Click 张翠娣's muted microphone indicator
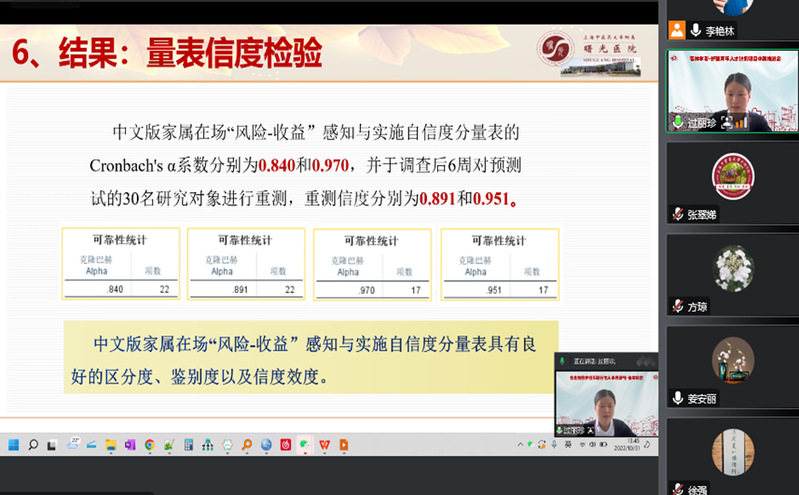Screen dimensions: 799x495 [678, 214]
